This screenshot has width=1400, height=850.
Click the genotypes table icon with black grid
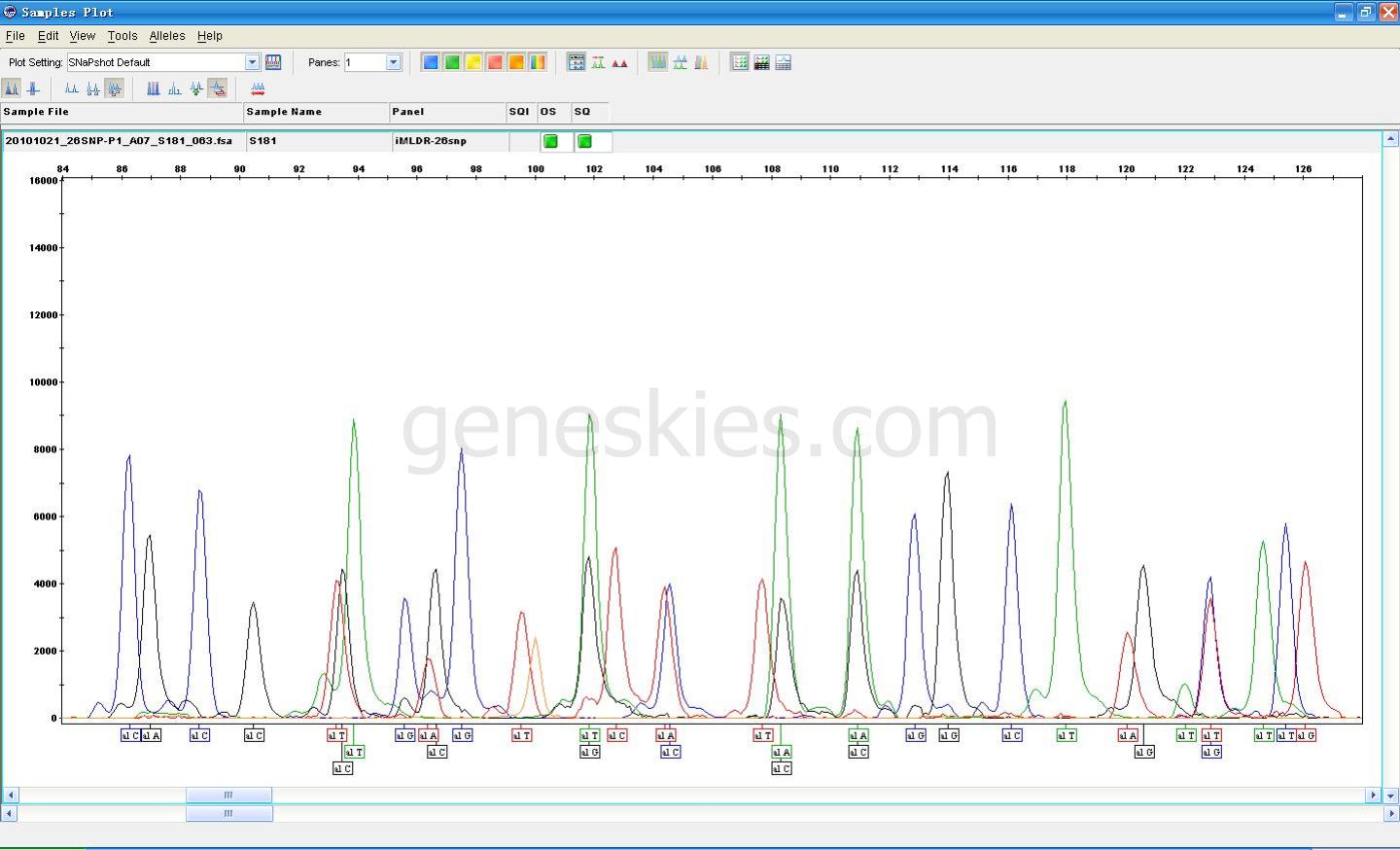[761, 62]
